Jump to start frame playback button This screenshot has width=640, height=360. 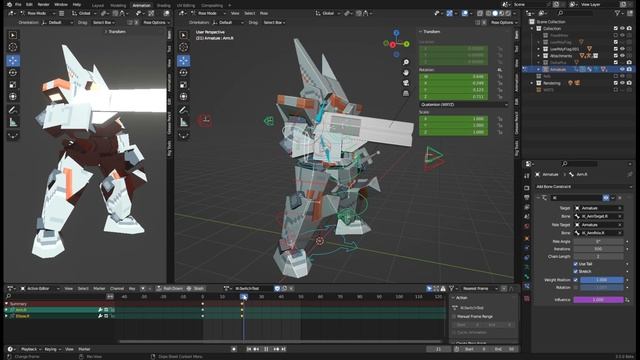[249, 349]
